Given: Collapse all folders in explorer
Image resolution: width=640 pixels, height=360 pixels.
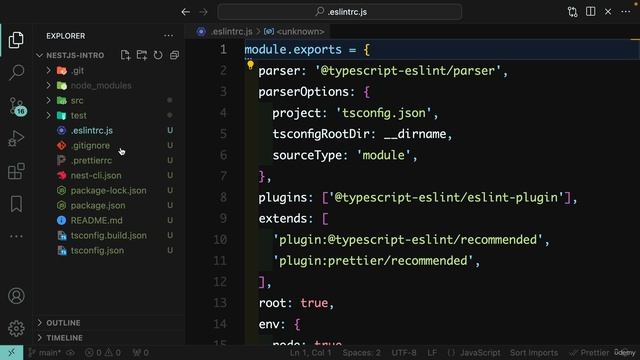Looking at the screenshot, I should (x=174, y=55).
